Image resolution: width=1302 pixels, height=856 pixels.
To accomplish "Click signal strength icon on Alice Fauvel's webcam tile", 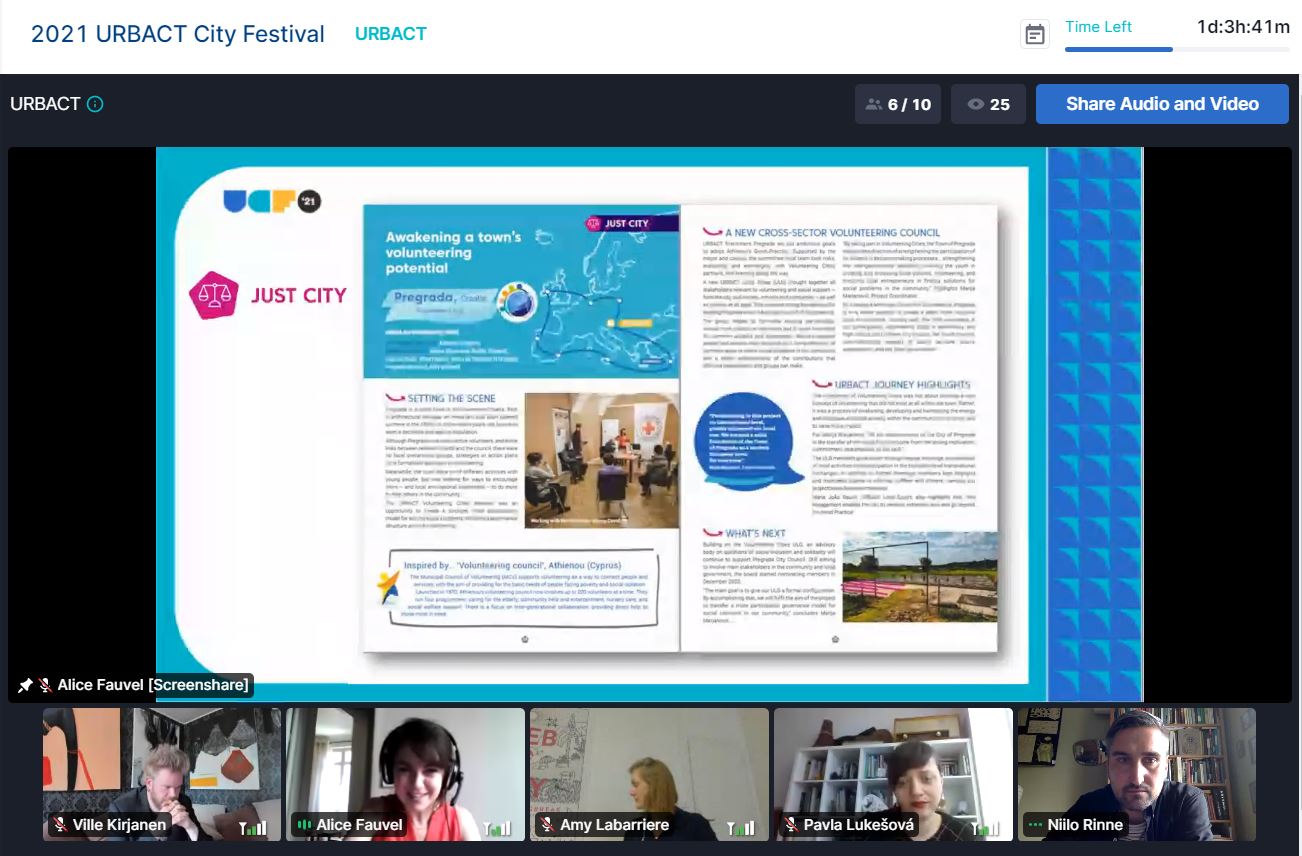I will point(497,827).
